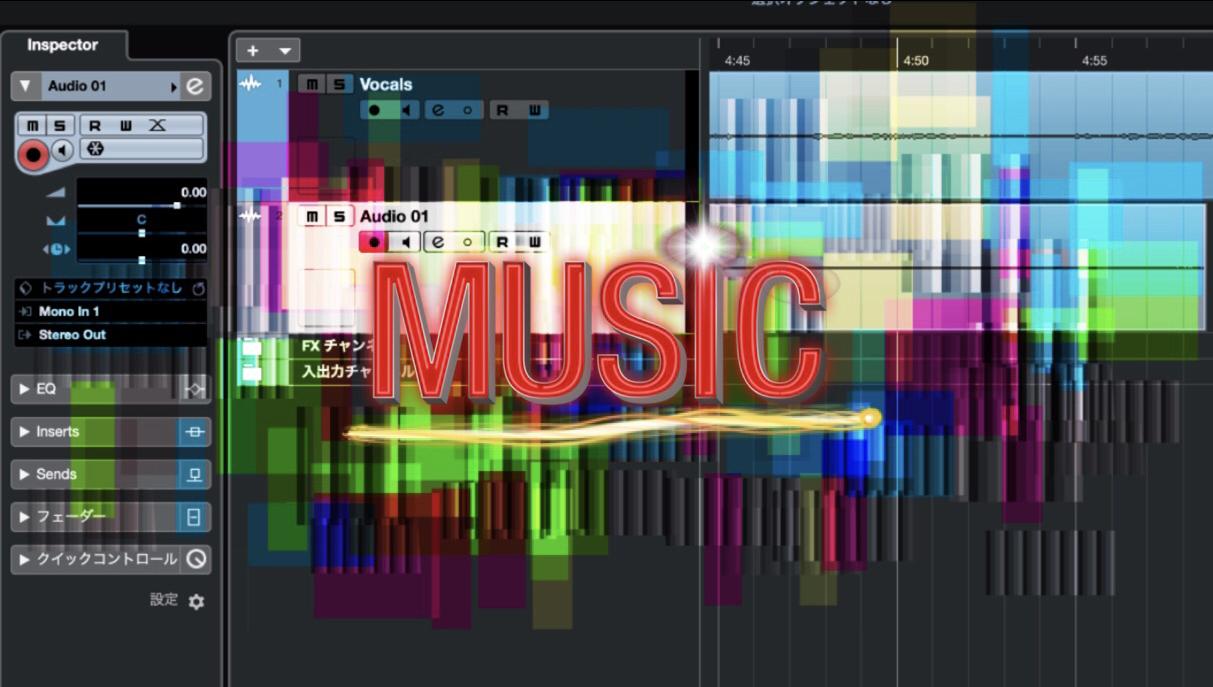Viewport: 1213px width, 687px height.
Task: Enable Read automation on Vocals track
Action: coord(503,110)
